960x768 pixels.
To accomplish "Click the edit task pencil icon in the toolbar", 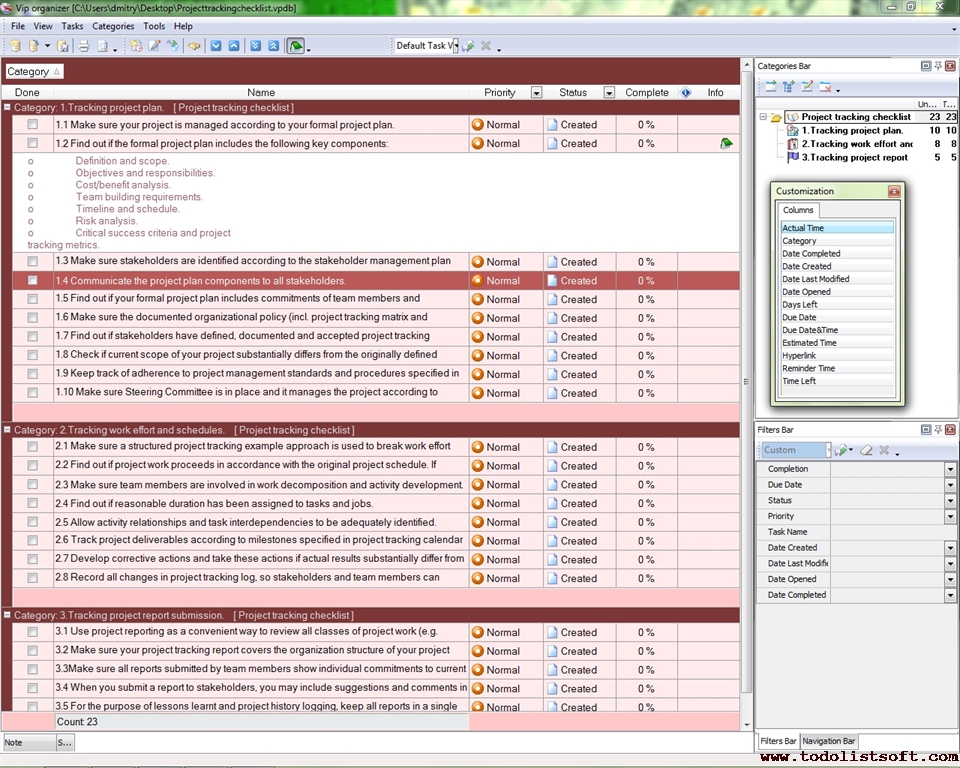I will point(155,46).
